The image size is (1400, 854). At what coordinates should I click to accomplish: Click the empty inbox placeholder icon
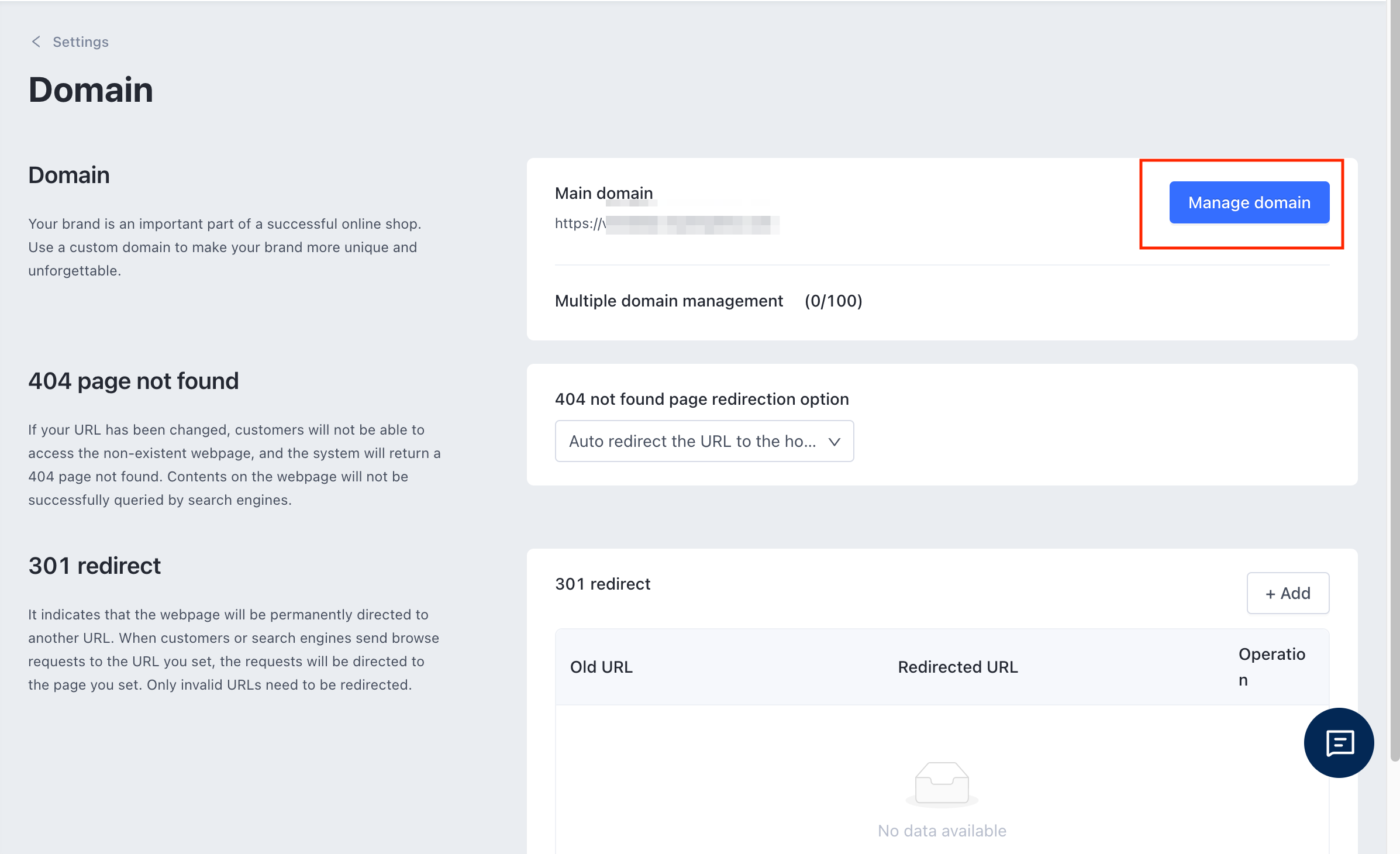(942, 783)
